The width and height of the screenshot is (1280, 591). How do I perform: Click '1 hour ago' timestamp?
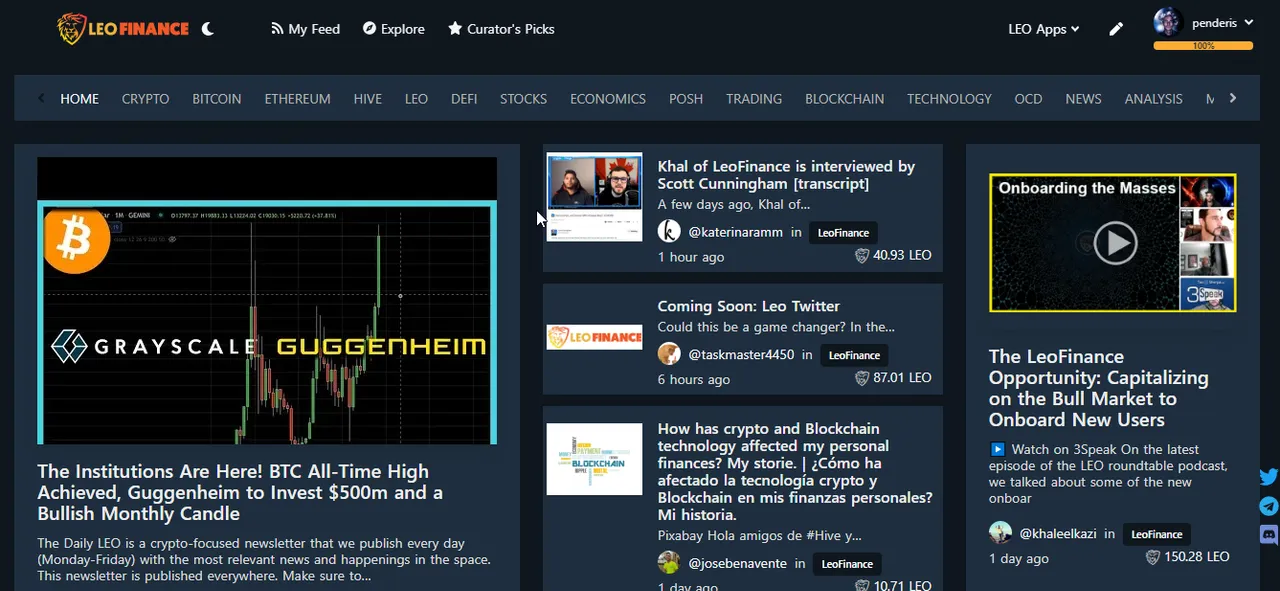click(691, 257)
